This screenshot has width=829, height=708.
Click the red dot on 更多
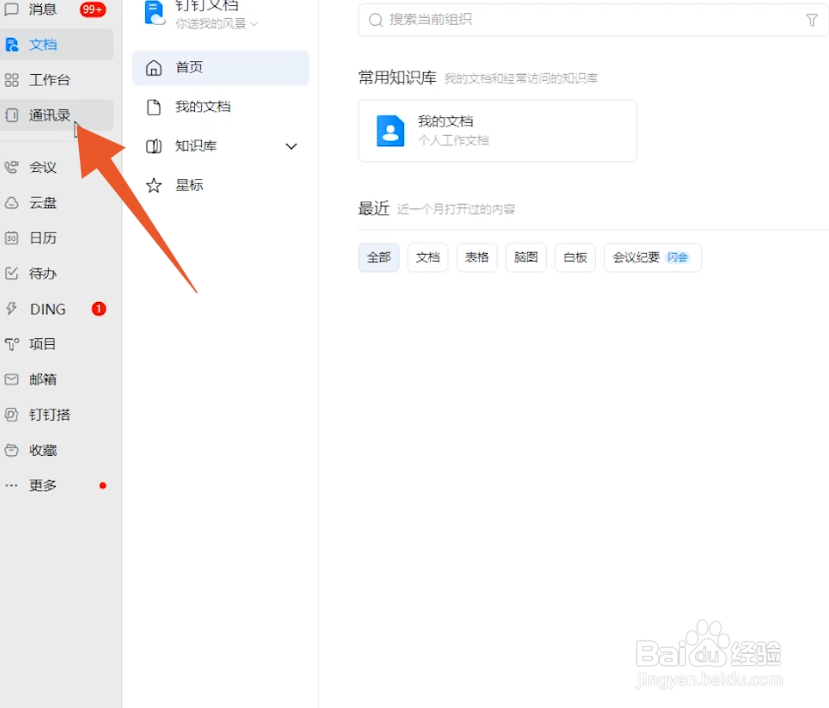coord(103,485)
